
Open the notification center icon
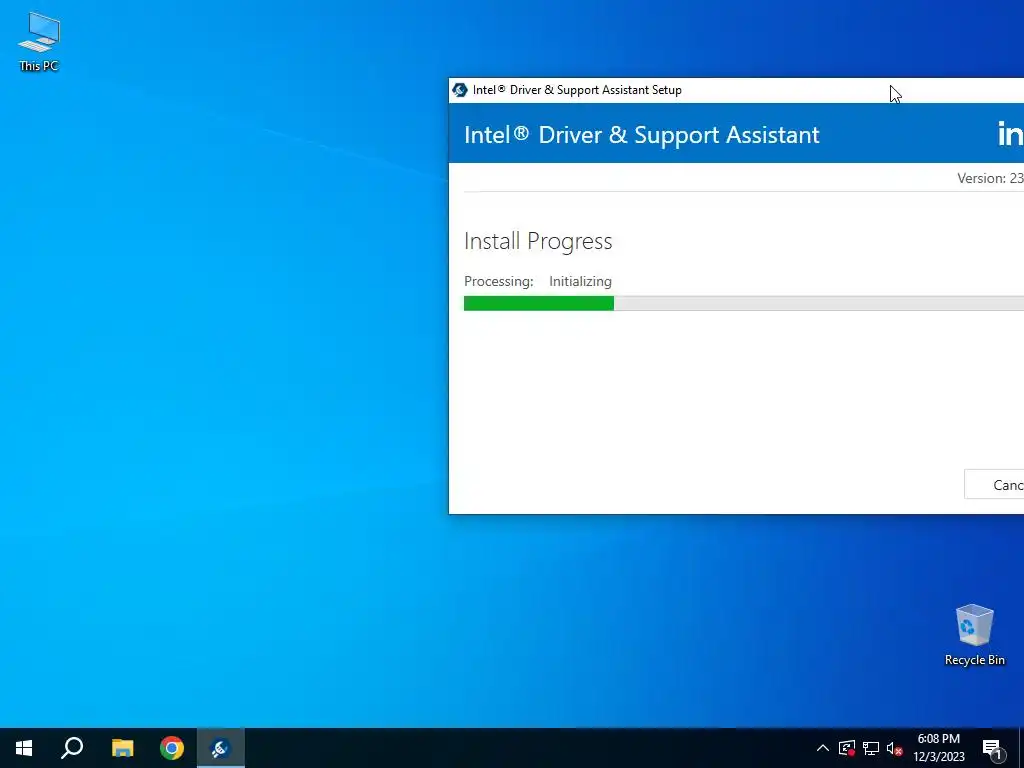[993, 748]
